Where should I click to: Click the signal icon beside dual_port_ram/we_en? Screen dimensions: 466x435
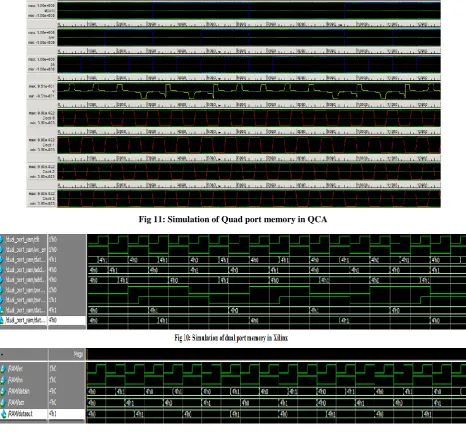pos(2,249)
